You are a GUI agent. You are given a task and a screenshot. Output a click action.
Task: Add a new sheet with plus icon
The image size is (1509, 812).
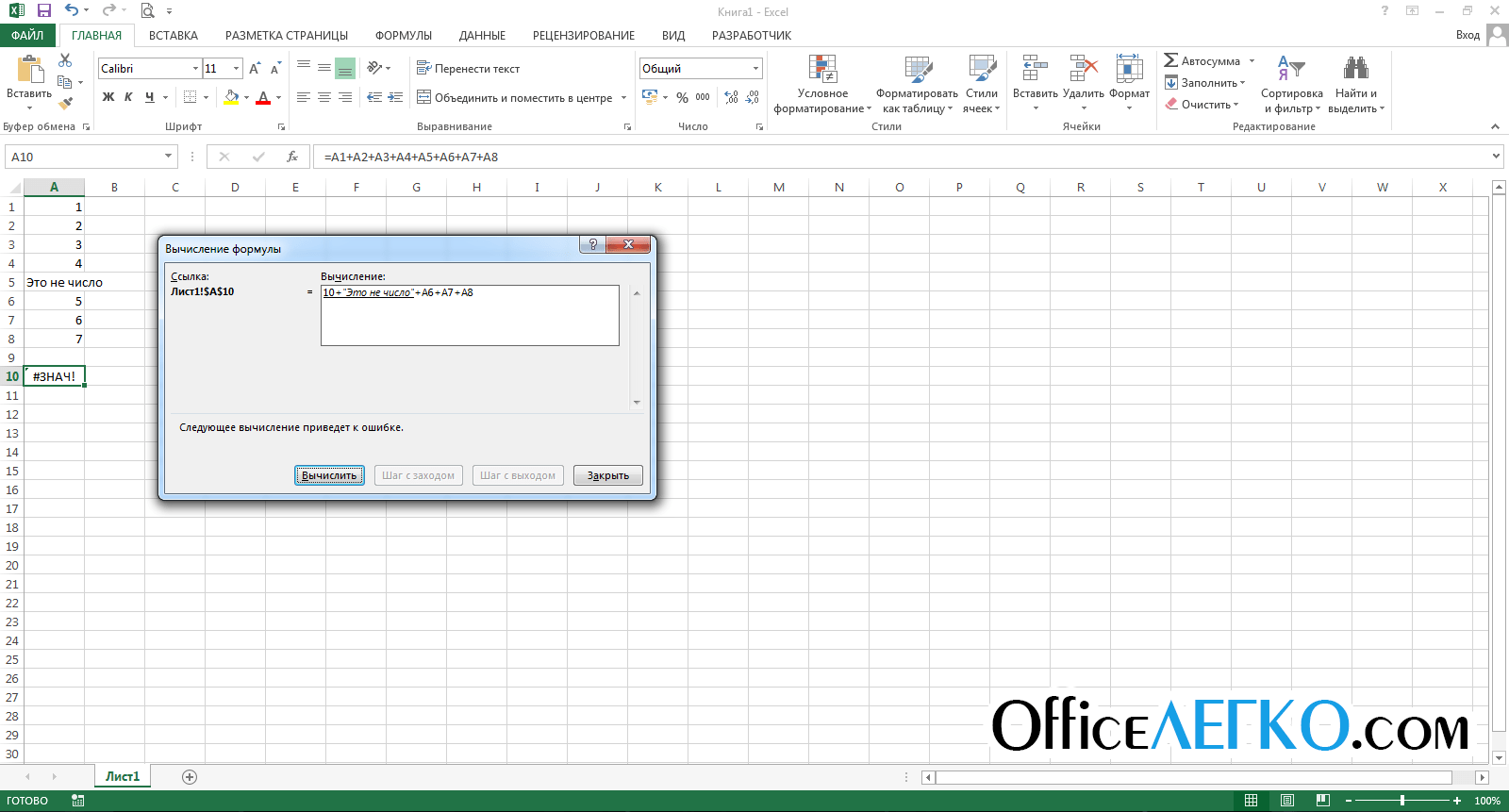[x=190, y=777]
